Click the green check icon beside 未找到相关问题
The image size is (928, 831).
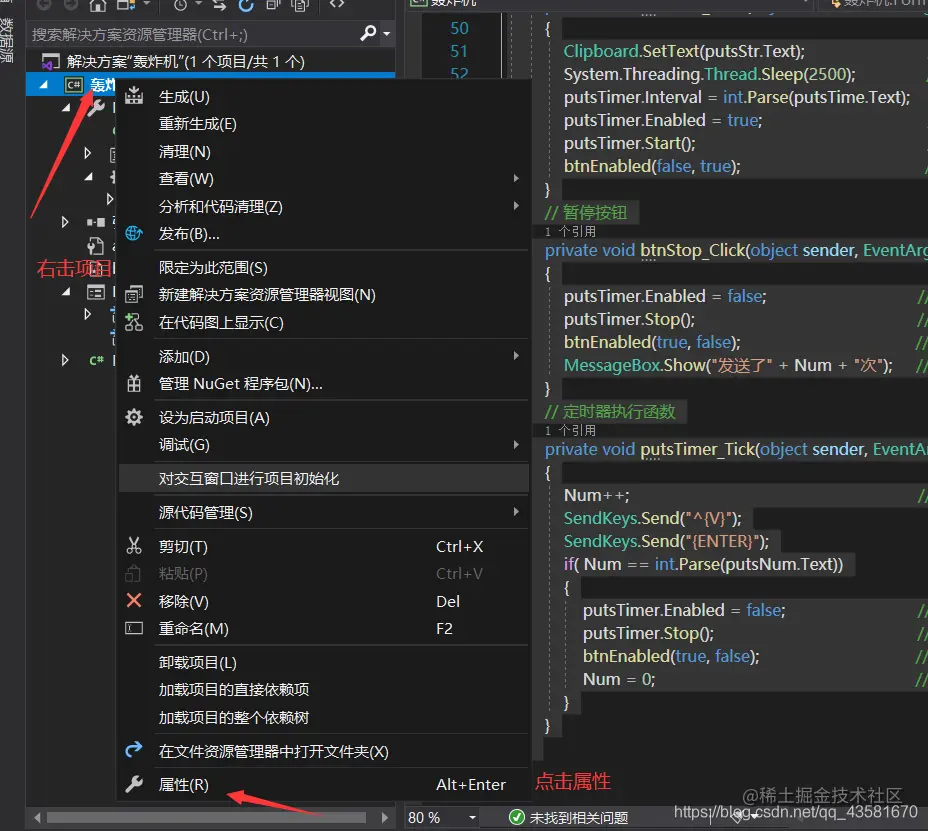(x=517, y=817)
